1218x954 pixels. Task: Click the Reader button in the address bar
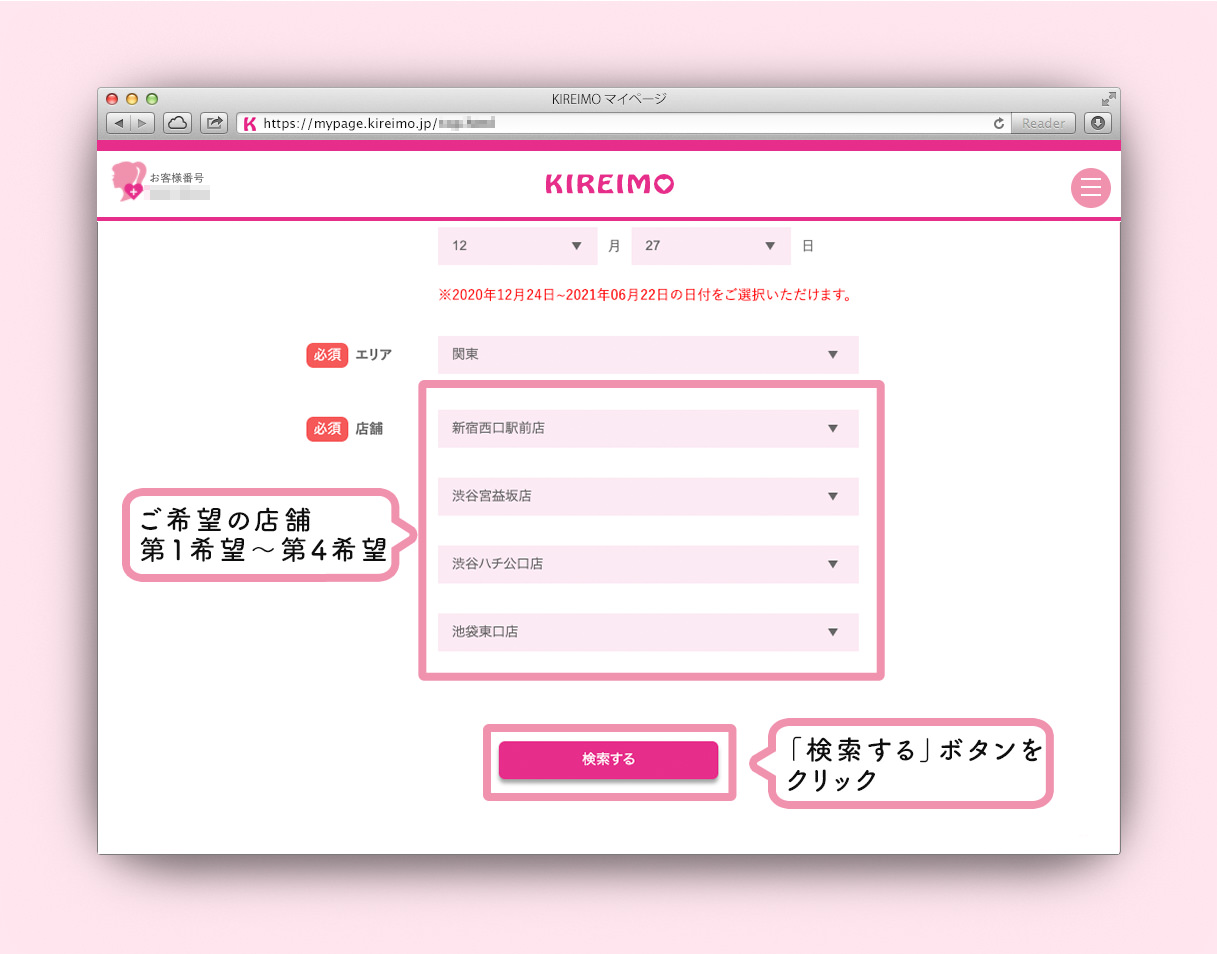1043,123
